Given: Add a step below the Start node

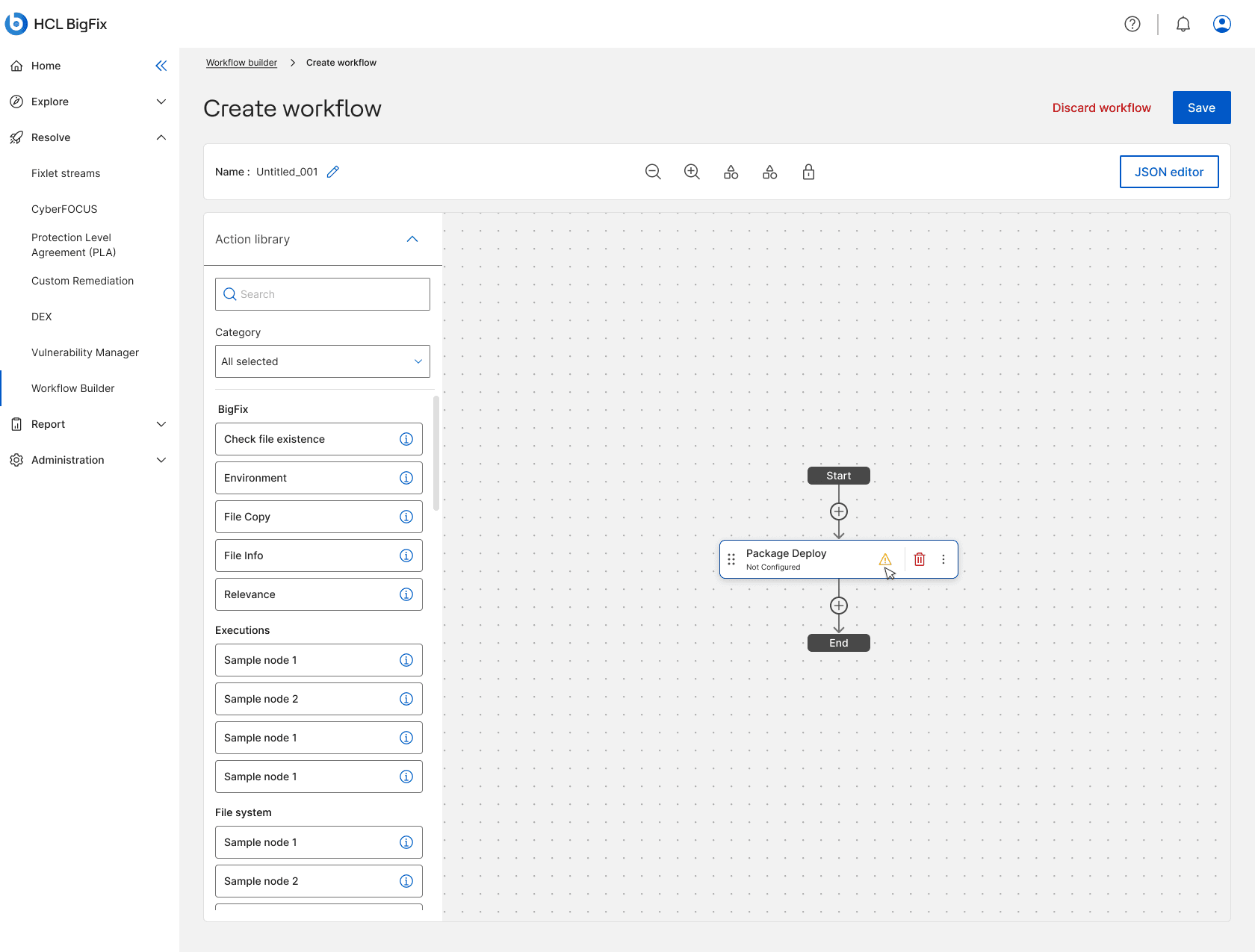Looking at the screenshot, I should (839, 511).
